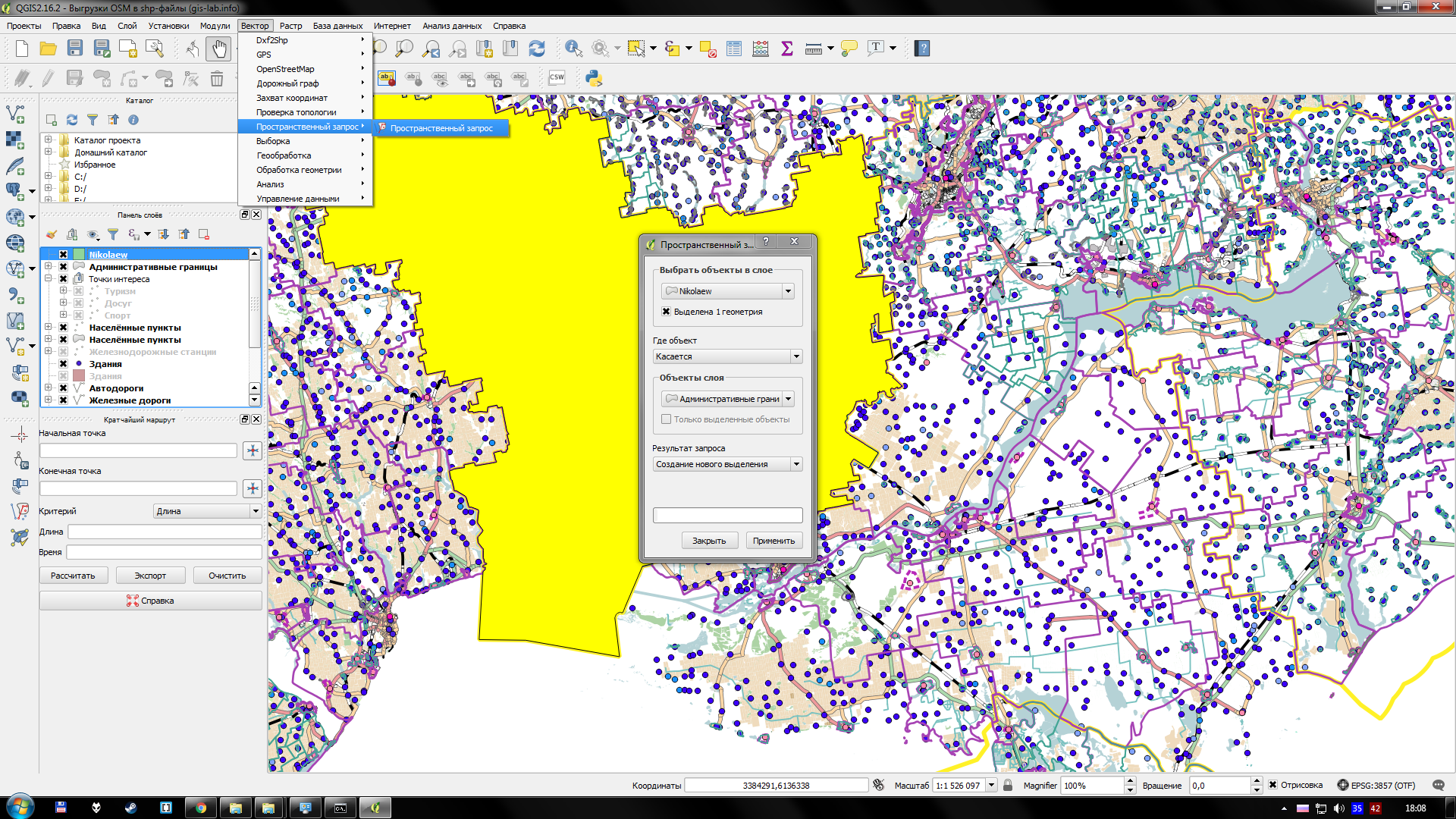Screen dimensions: 1456x819
Task: Open the Python console icon
Action: [594, 78]
